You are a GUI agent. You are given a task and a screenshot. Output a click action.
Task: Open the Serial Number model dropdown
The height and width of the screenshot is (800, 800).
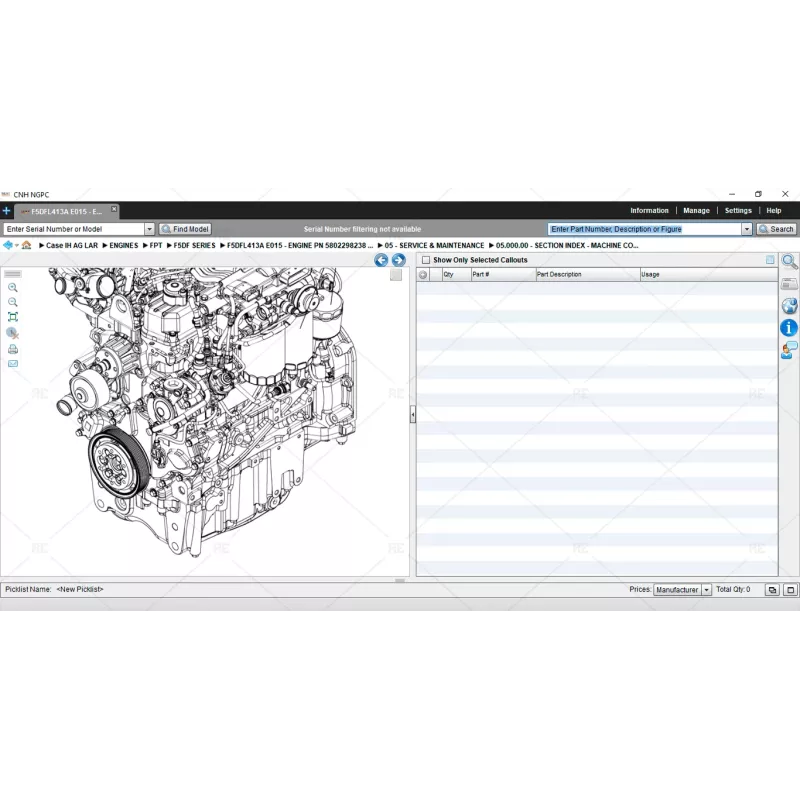[148, 228]
